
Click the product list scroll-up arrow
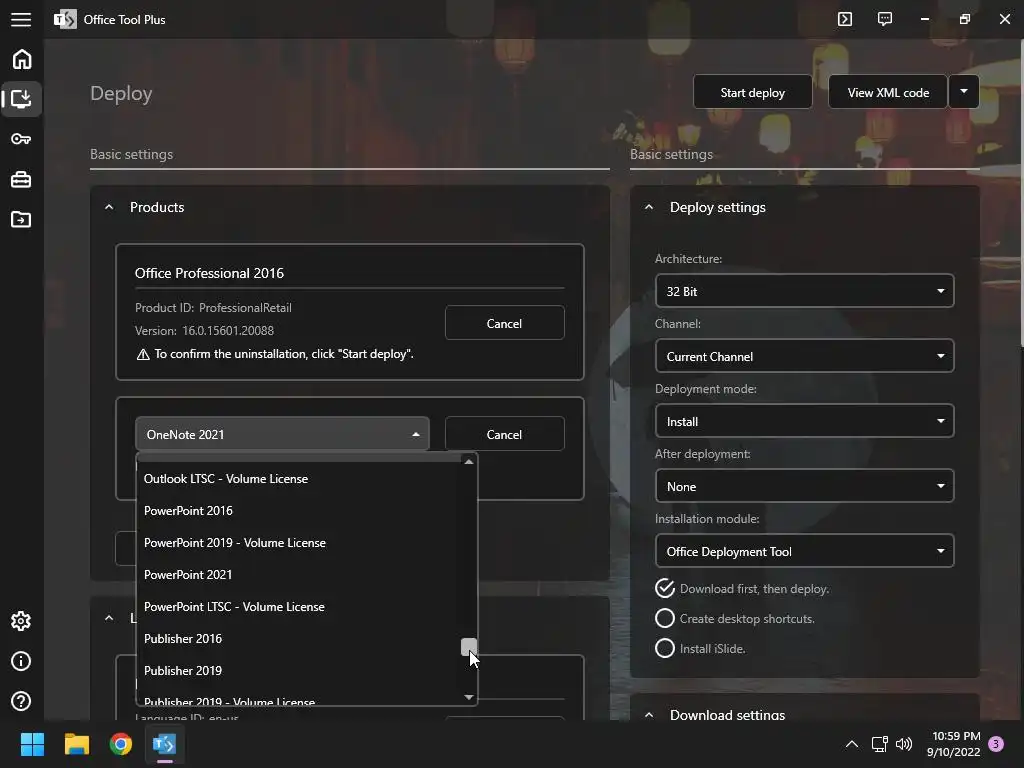(x=468, y=462)
